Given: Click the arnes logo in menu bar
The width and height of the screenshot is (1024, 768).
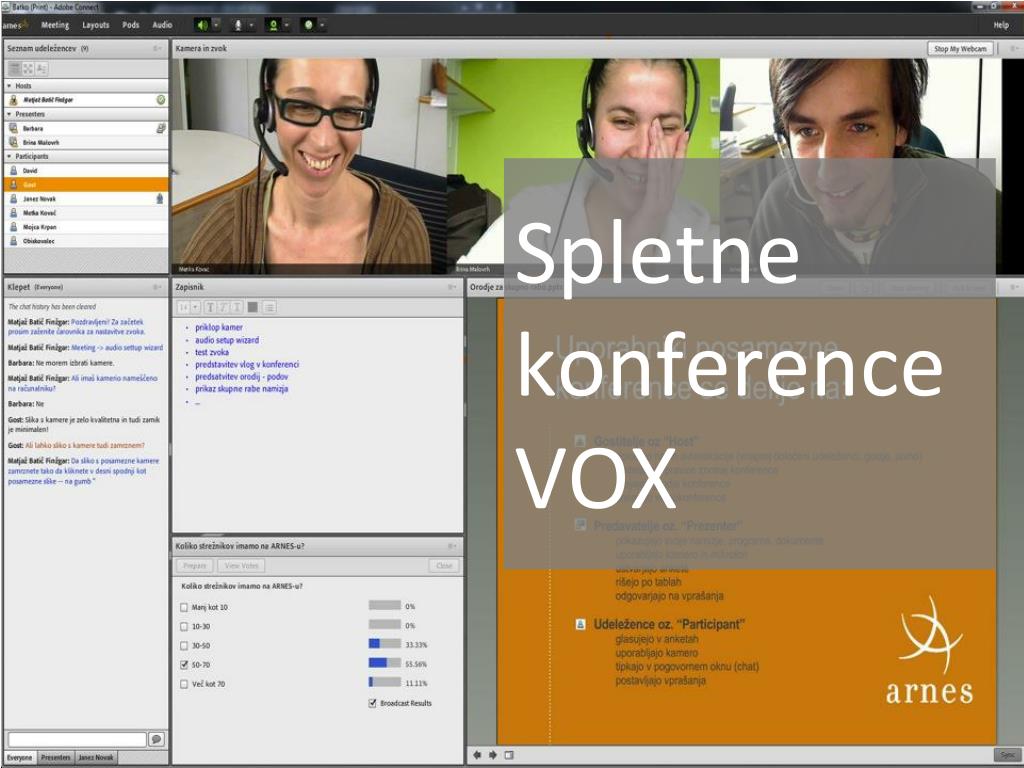Looking at the screenshot, I should [x=14, y=25].
